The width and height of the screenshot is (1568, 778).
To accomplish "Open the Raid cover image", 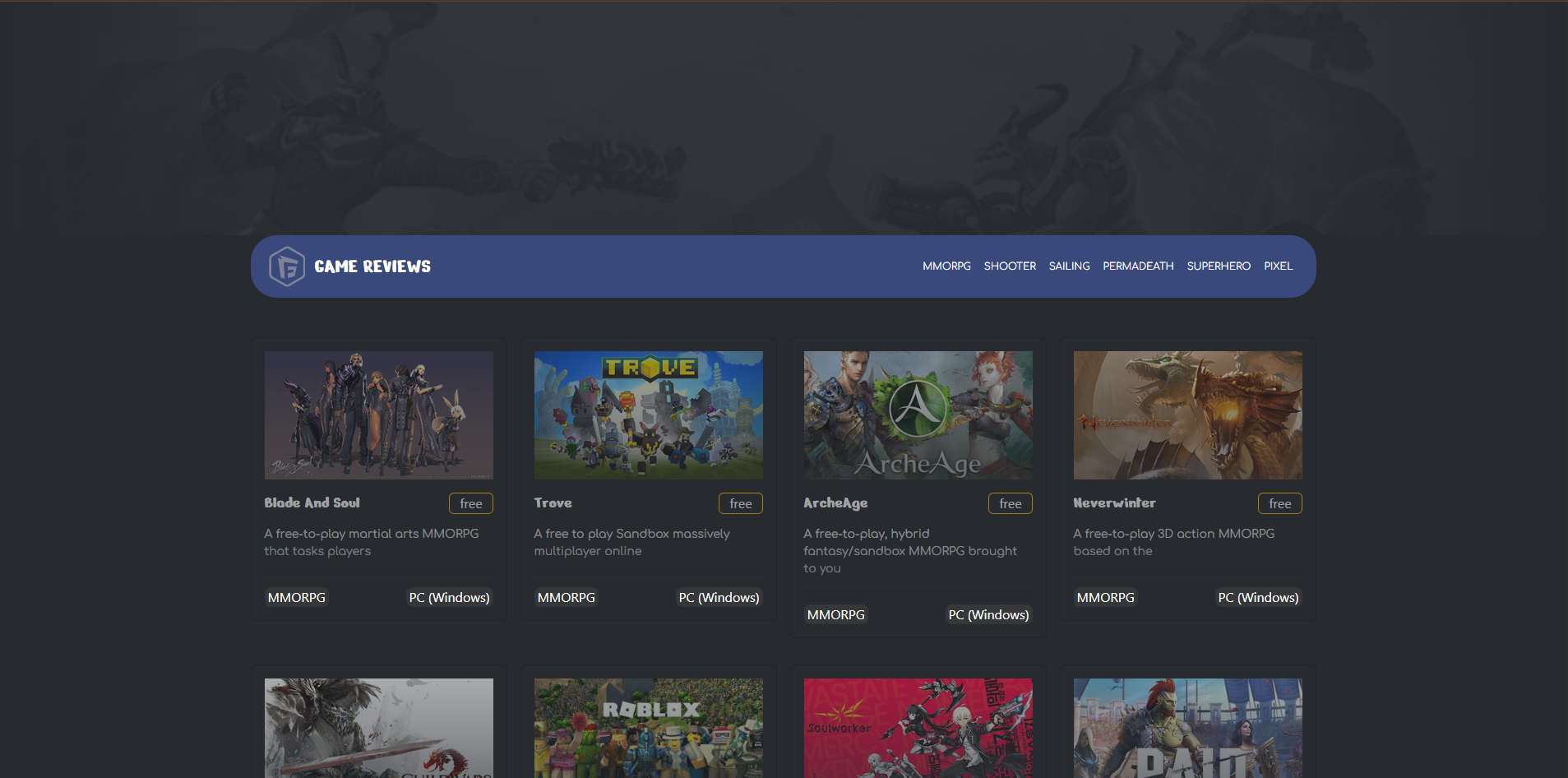I will (x=1188, y=728).
